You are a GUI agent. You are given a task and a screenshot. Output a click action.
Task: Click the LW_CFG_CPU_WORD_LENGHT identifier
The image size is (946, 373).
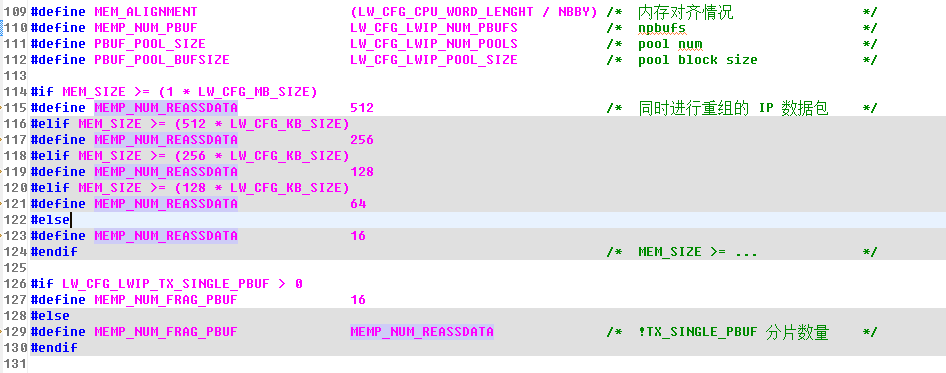[x=445, y=11]
